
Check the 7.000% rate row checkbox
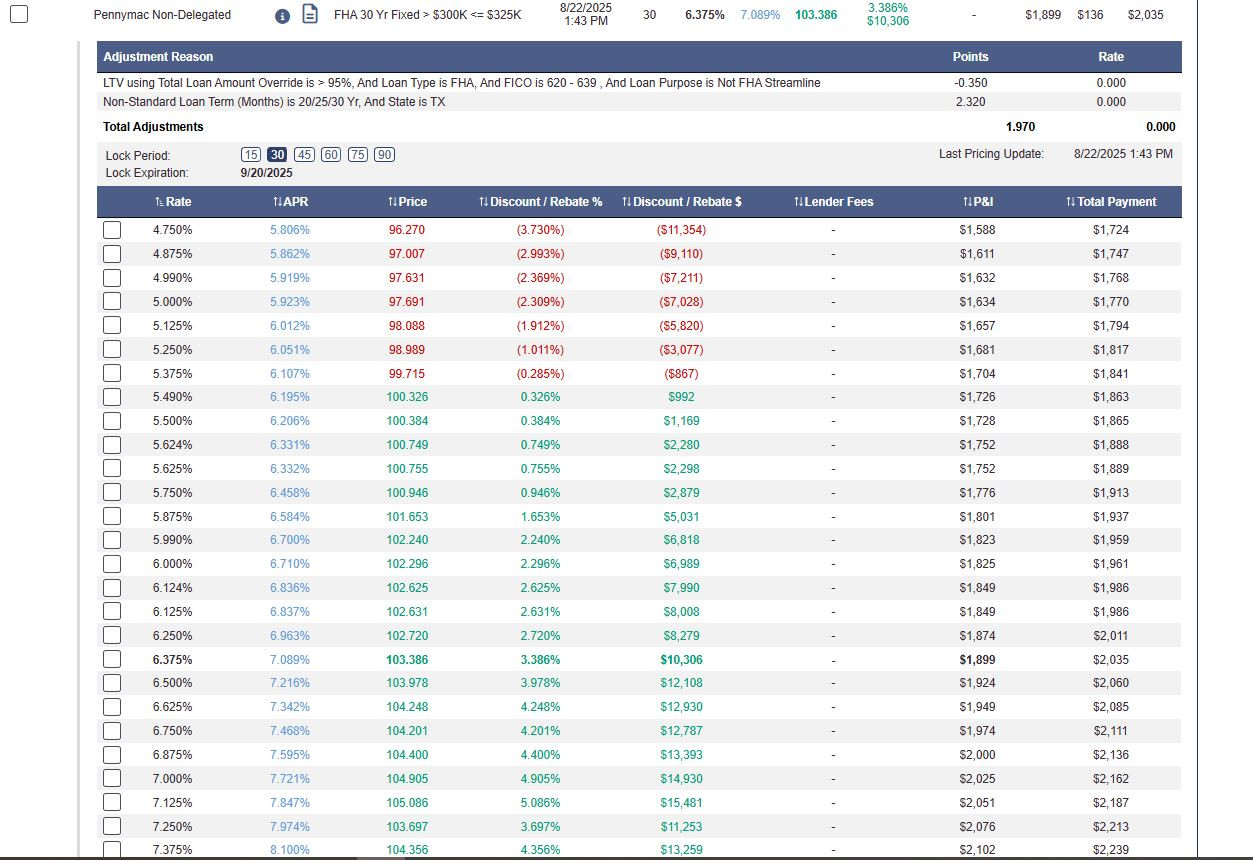click(112, 779)
